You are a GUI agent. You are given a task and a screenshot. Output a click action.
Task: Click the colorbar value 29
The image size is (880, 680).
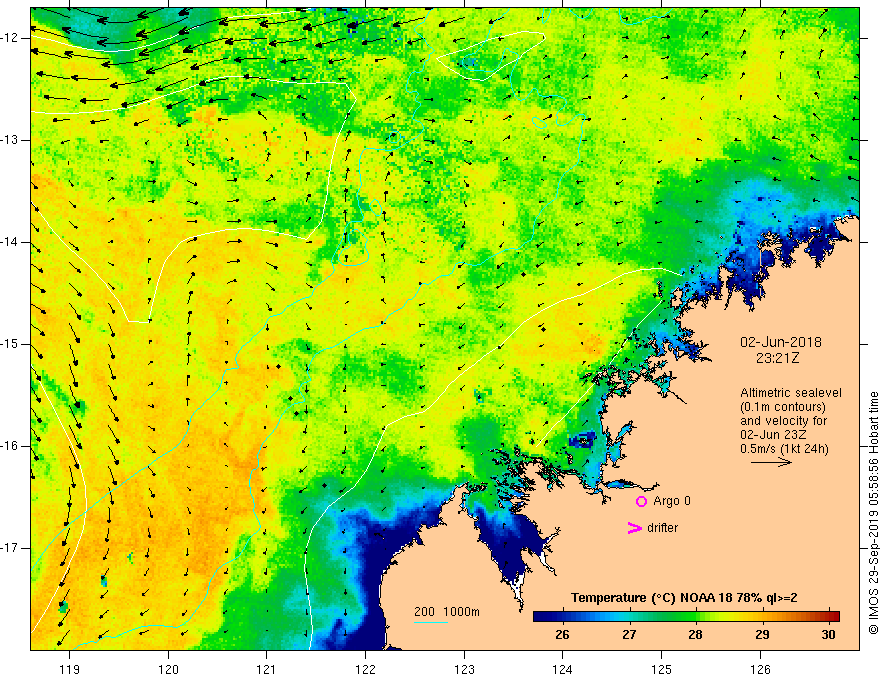tap(762, 635)
